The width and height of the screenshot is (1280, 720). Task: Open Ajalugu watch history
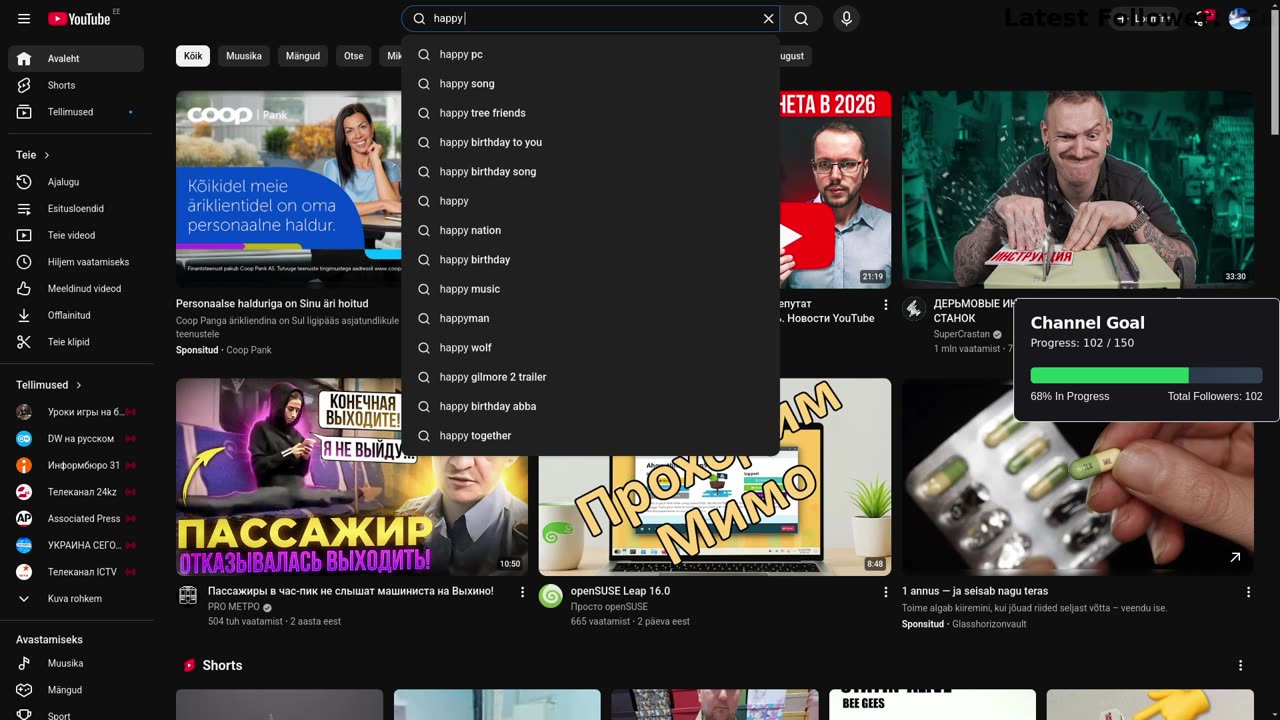coord(76,182)
